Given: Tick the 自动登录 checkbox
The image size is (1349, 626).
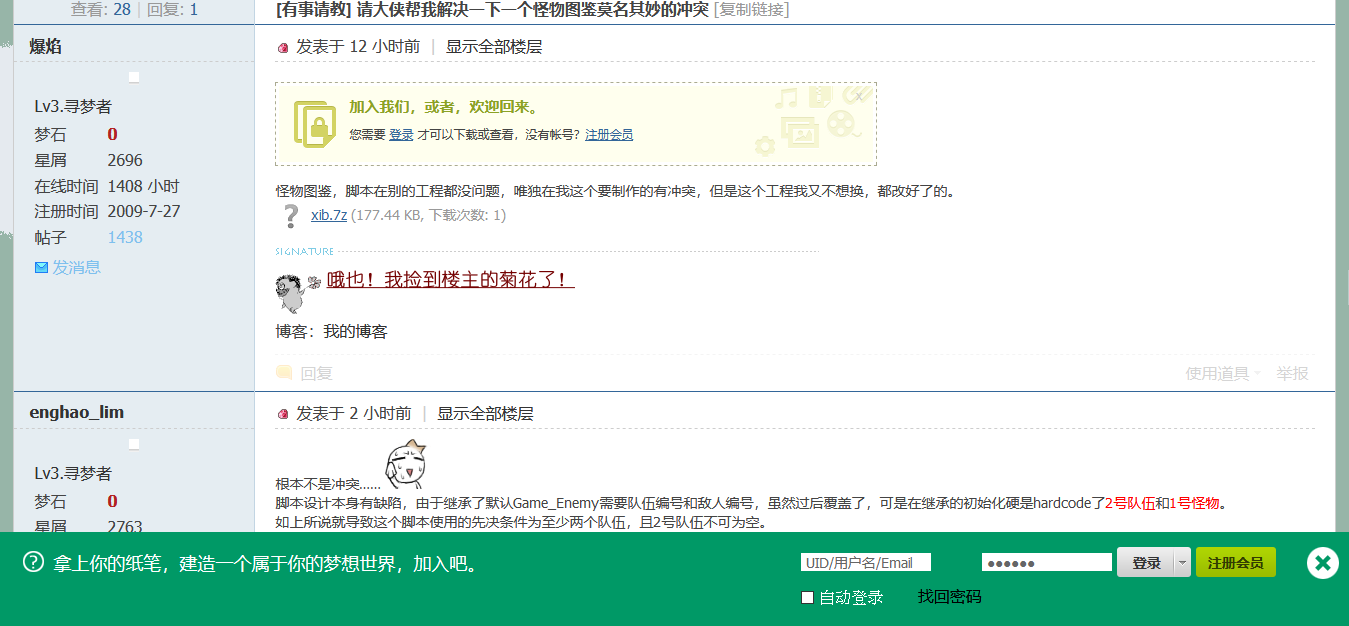Looking at the screenshot, I should pos(808,598).
